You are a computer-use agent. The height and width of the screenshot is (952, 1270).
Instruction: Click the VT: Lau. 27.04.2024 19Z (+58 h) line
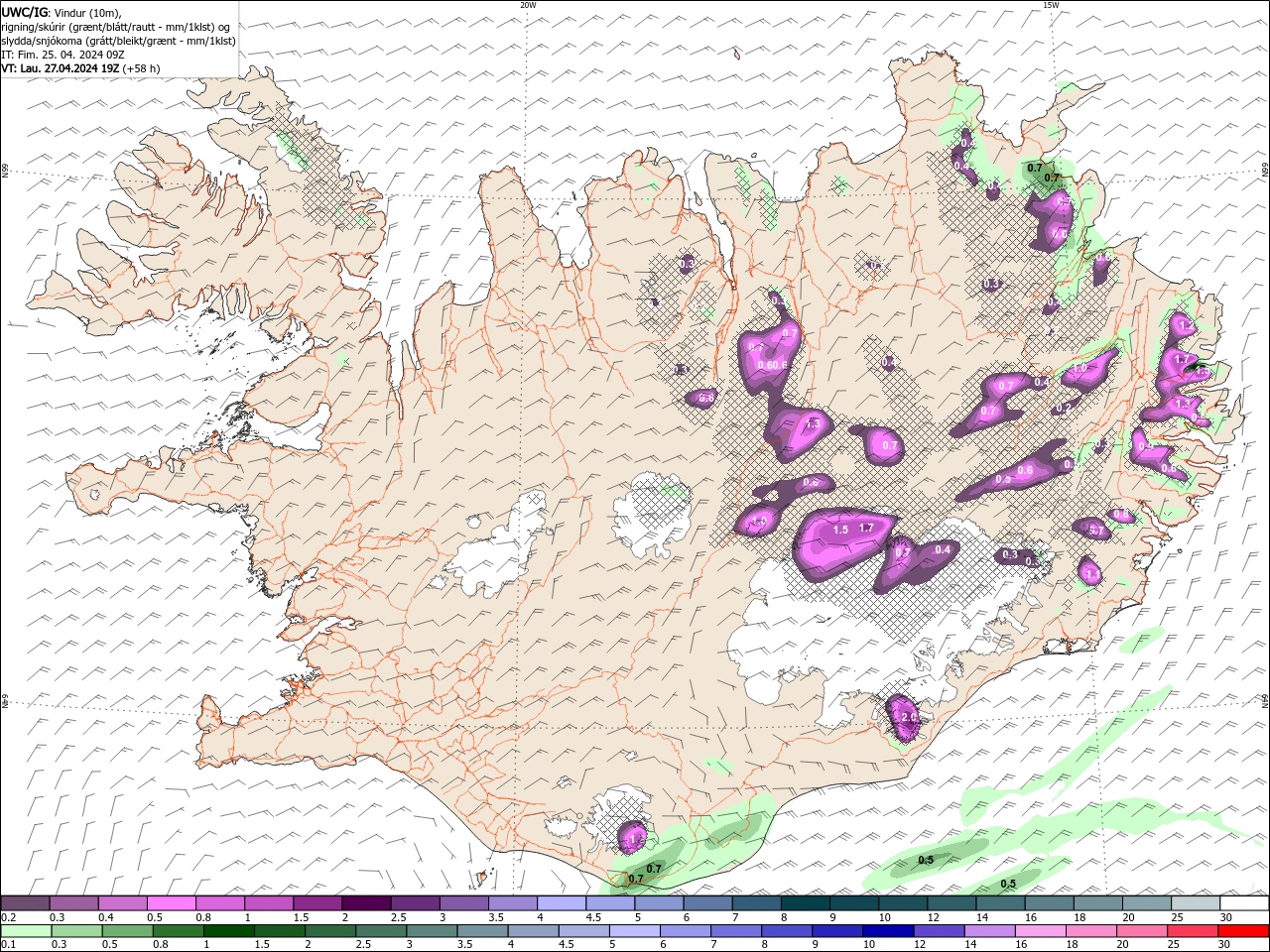[80, 68]
